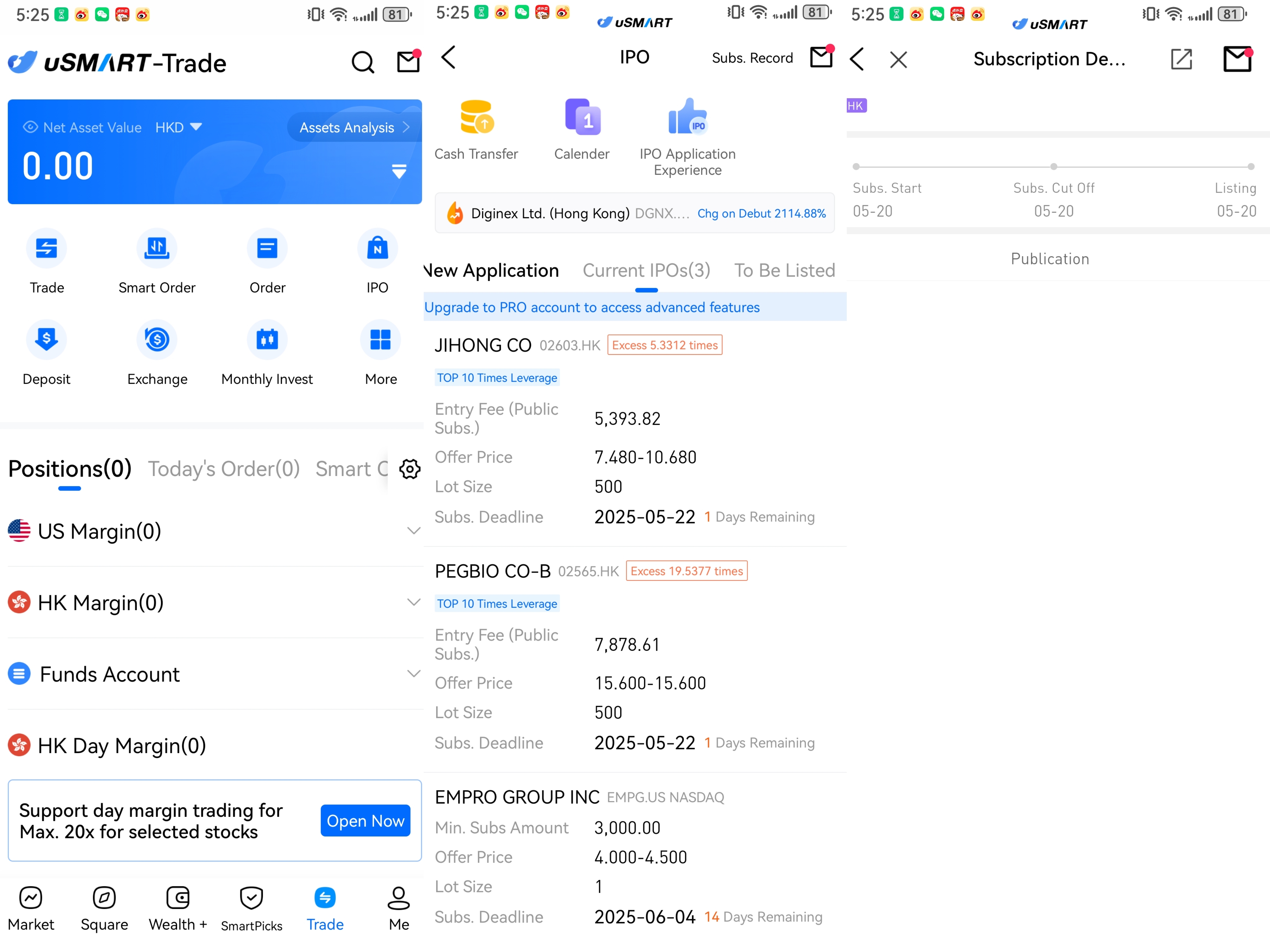Open the Deposit icon
The image size is (1270, 952).
click(47, 339)
